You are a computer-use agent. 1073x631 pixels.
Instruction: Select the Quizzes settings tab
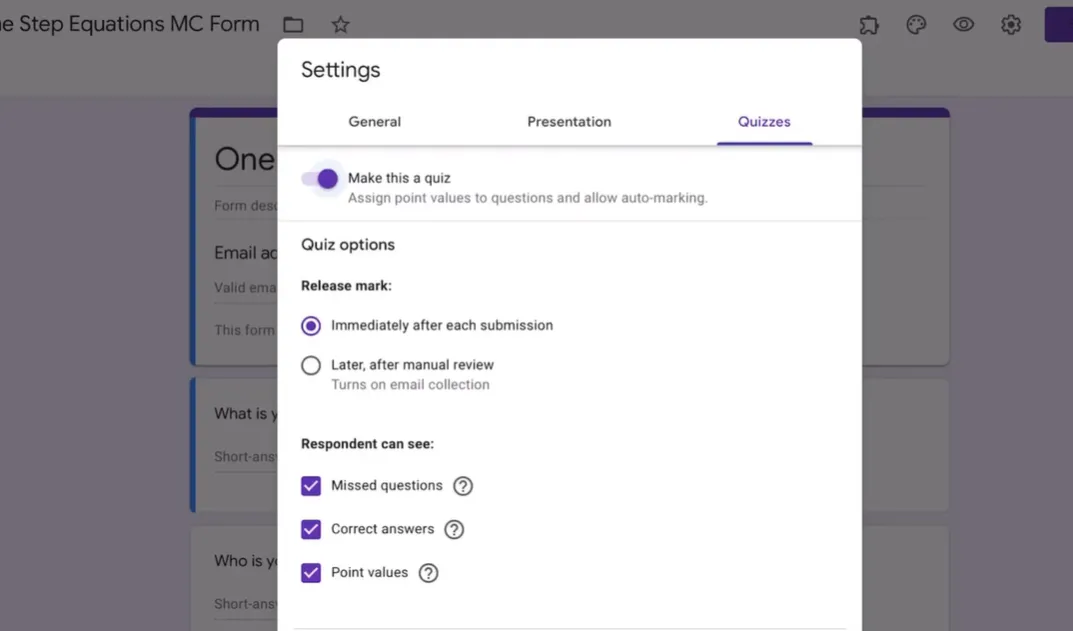point(764,122)
